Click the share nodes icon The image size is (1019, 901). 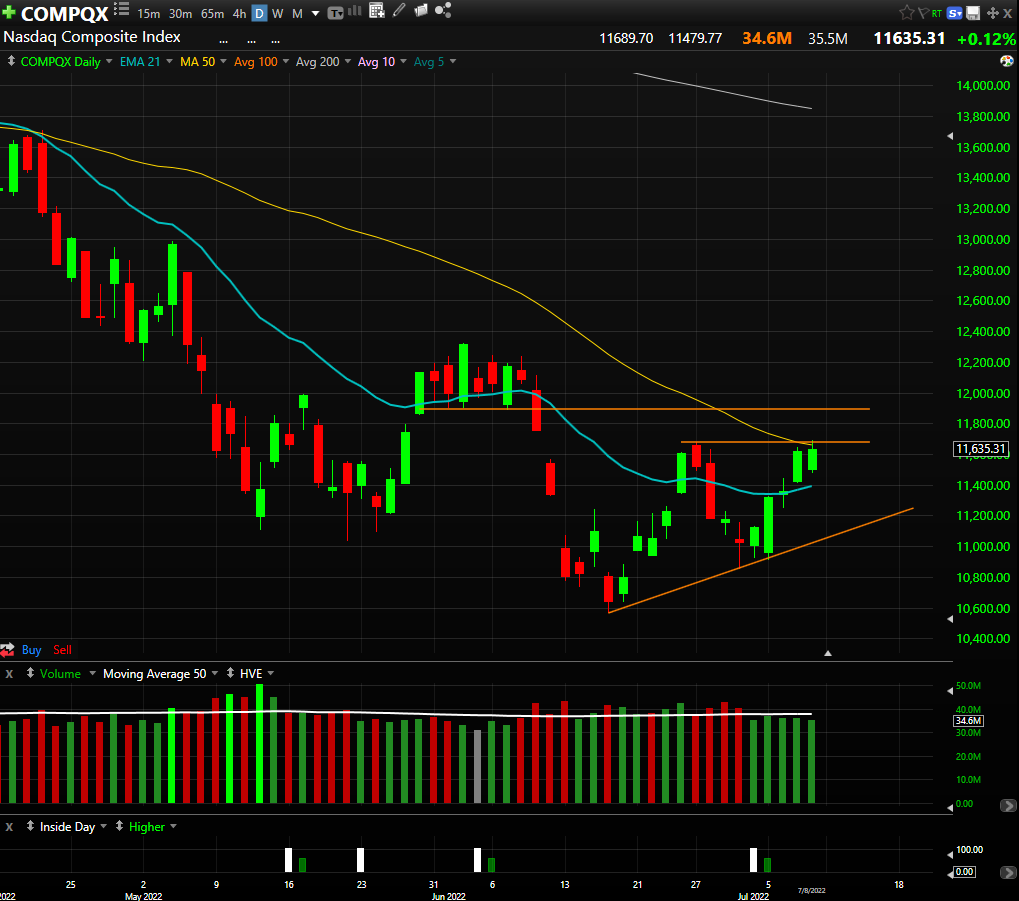click(443, 10)
